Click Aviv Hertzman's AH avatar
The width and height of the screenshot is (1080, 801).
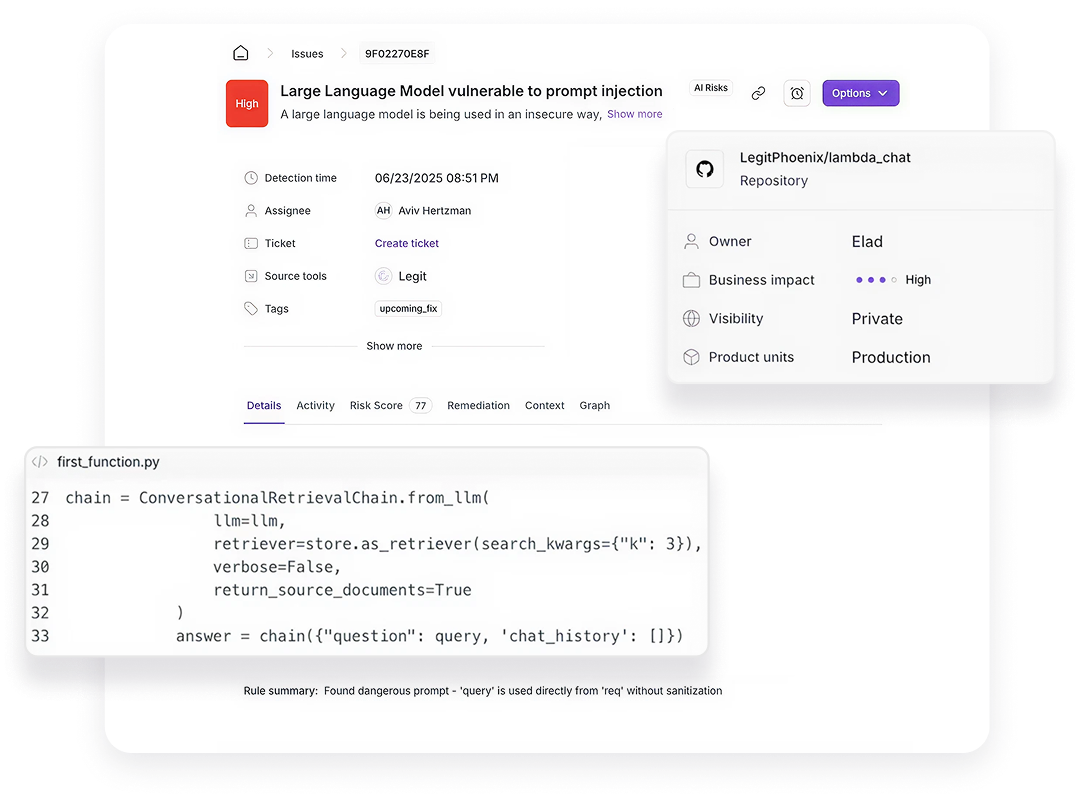[382, 210]
